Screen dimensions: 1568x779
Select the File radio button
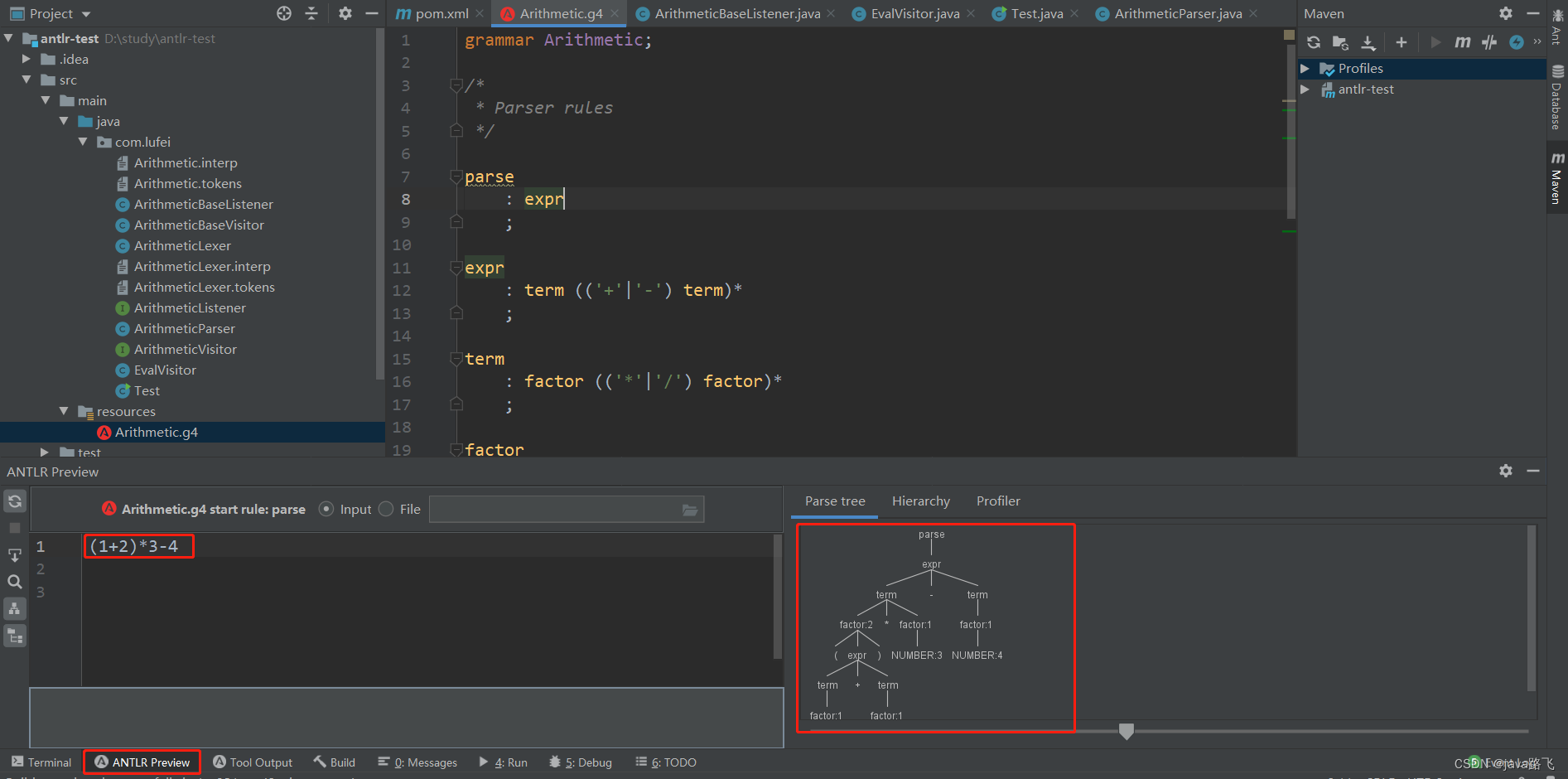click(386, 509)
